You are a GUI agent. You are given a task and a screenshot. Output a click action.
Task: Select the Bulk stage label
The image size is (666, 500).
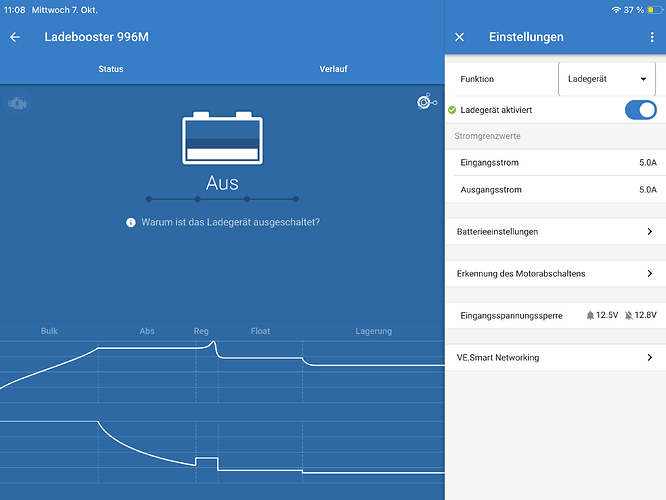(49, 331)
